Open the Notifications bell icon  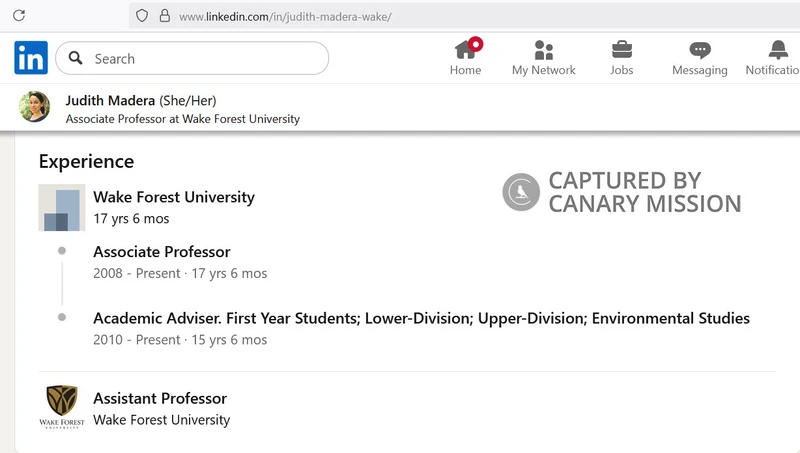[778, 50]
